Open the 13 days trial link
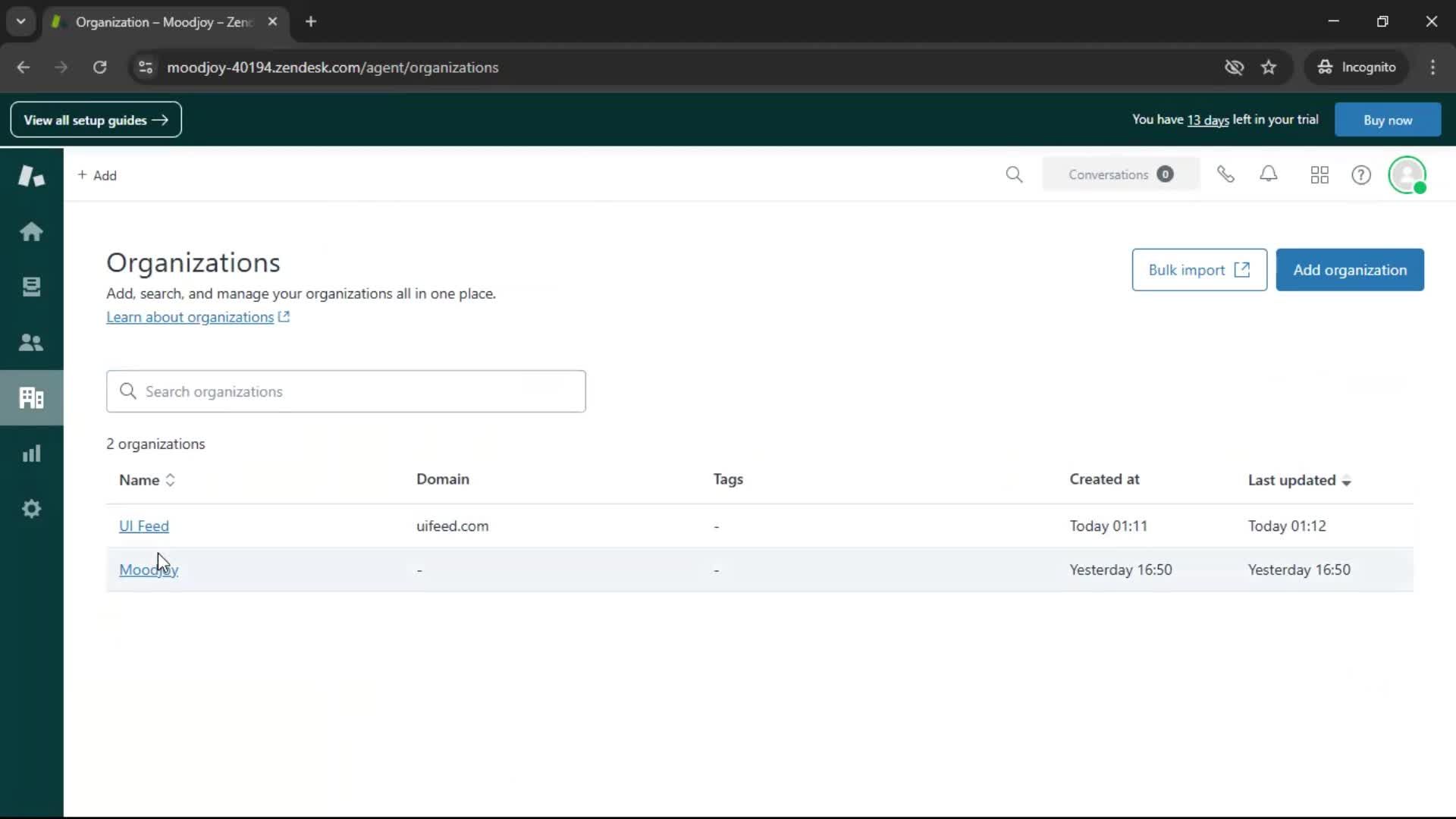Image resolution: width=1456 pixels, height=819 pixels. 1208,120
